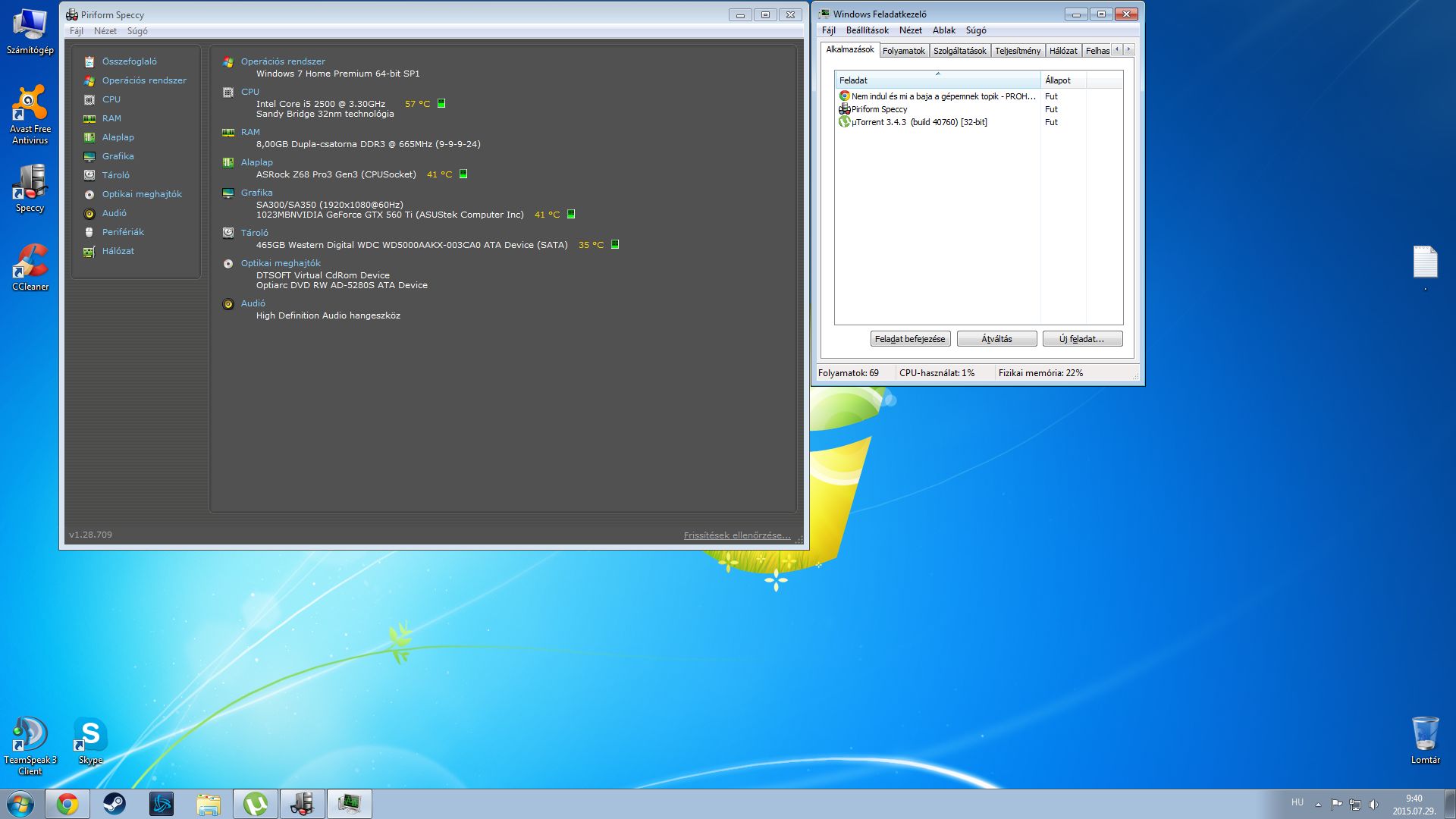
Task: Open Windows Explorer folder in taskbar
Action: (x=209, y=804)
